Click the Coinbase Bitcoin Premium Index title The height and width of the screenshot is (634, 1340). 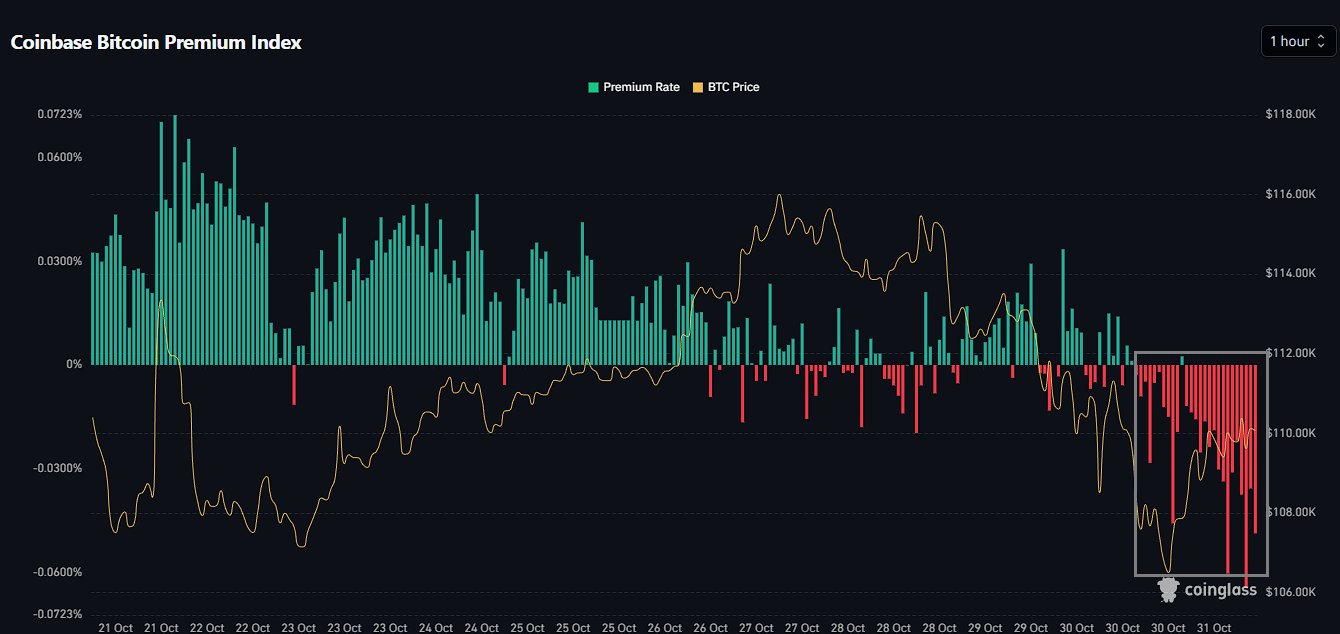pyautogui.click(x=155, y=42)
